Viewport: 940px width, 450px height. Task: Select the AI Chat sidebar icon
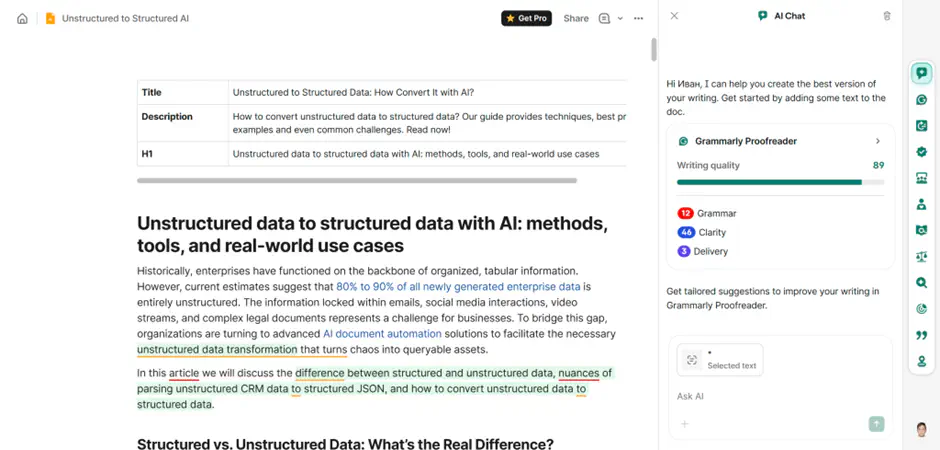(921, 74)
